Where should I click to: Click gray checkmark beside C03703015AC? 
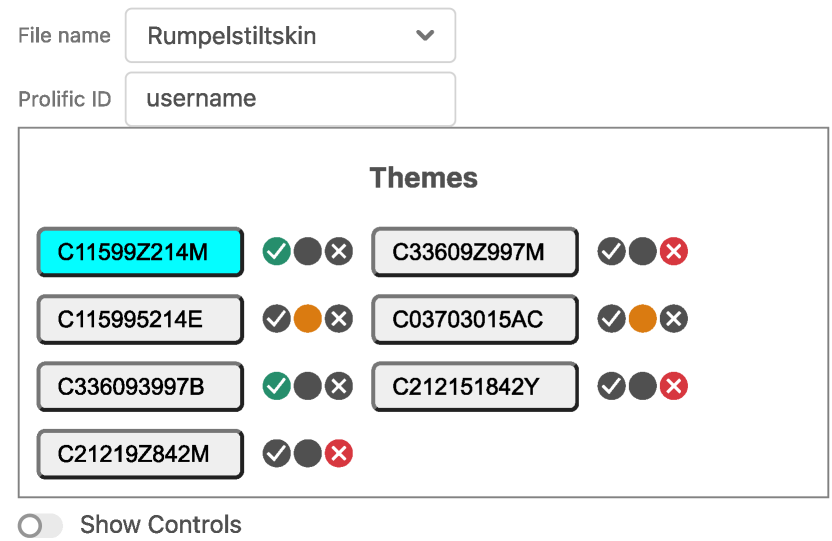point(611,319)
